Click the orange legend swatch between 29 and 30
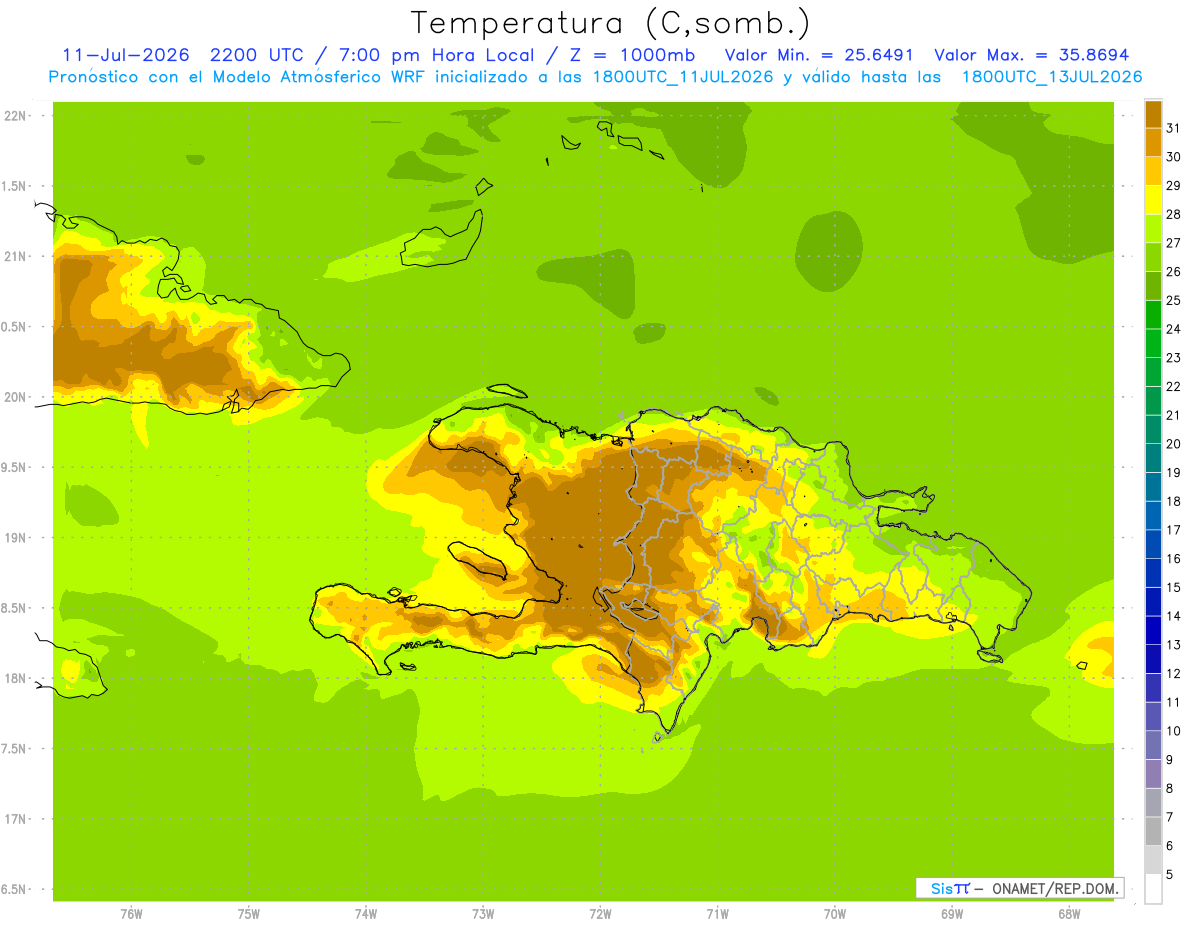The width and height of the screenshot is (1200, 927). pyautogui.click(x=1153, y=171)
